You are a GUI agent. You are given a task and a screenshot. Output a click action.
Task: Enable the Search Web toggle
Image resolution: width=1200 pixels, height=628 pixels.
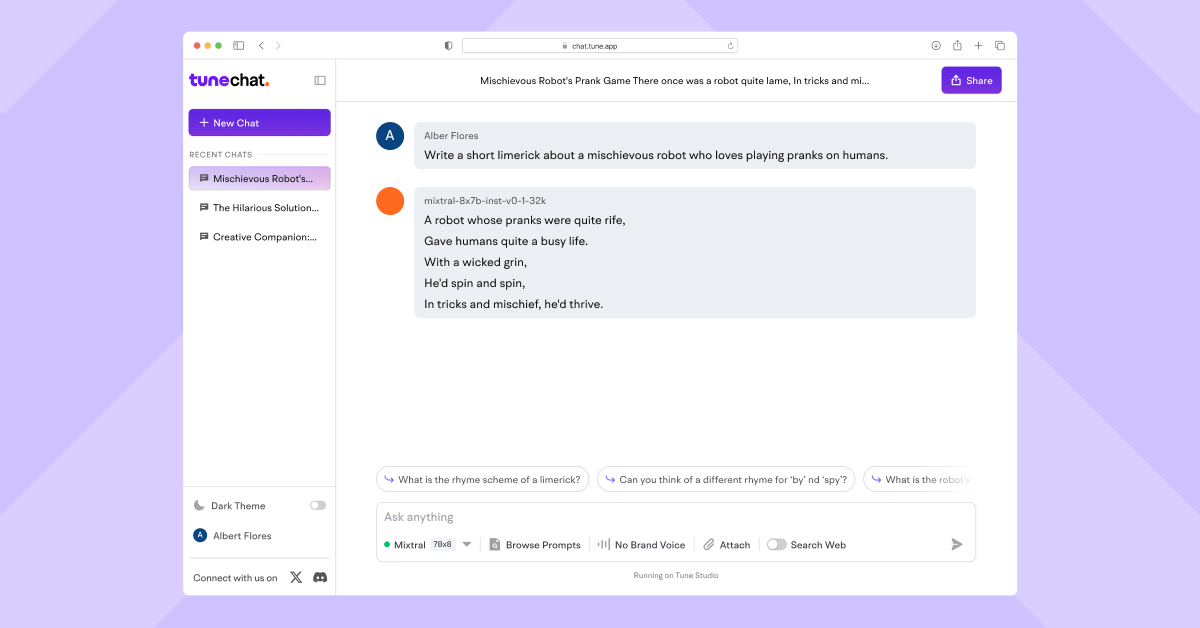(x=776, y=544)
